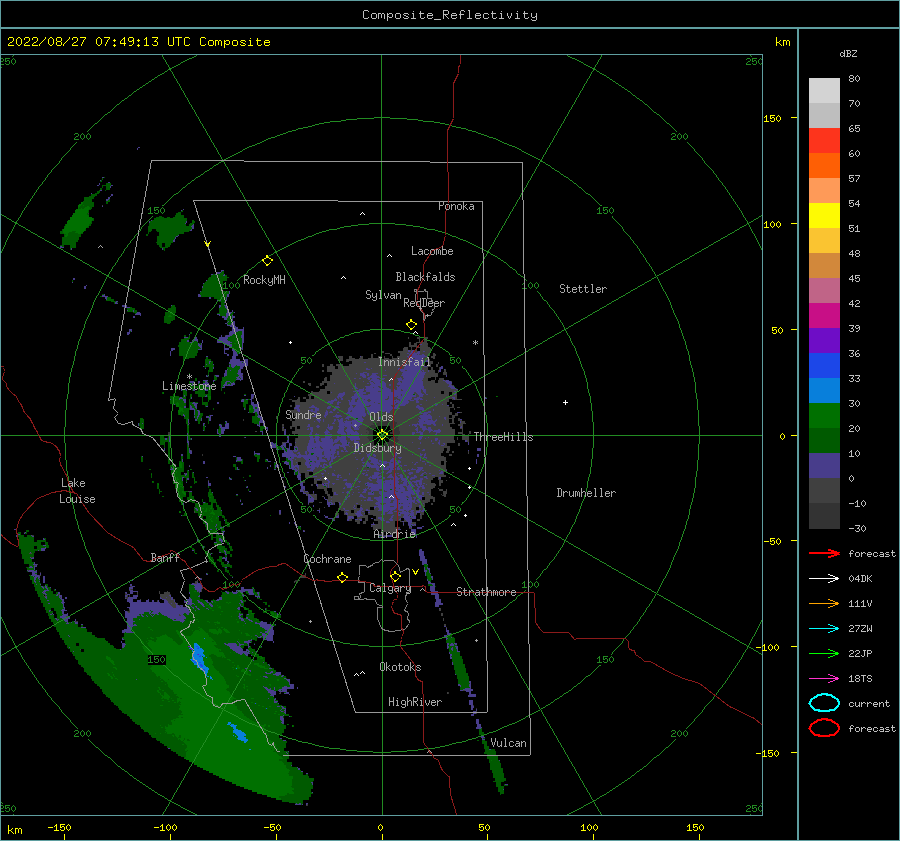Viewport: 900px width, 841px height.
Task: Click the asterisk marker east of Innisfail
Action: 475,343
